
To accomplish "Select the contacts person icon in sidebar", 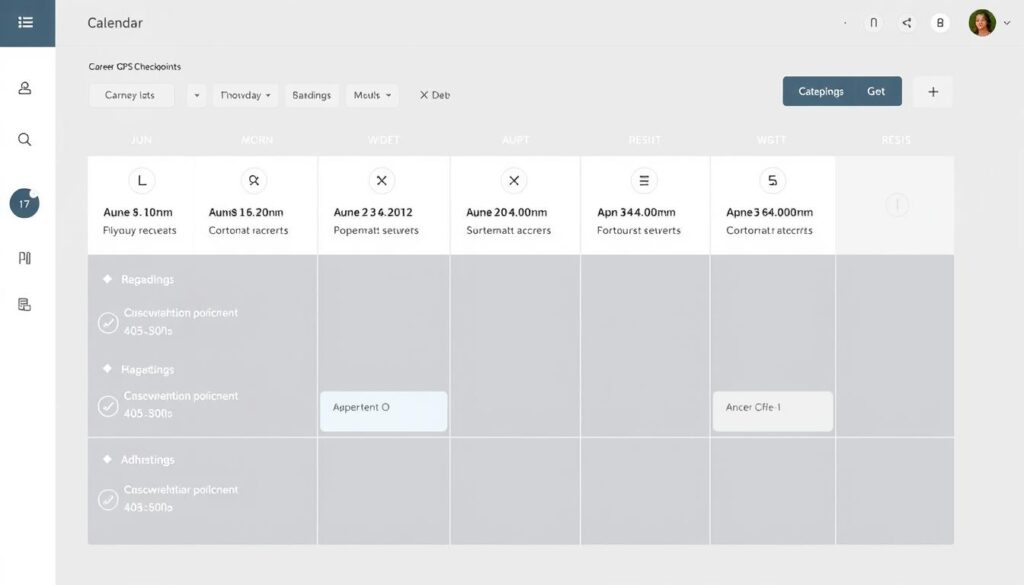I will [24, 88].
